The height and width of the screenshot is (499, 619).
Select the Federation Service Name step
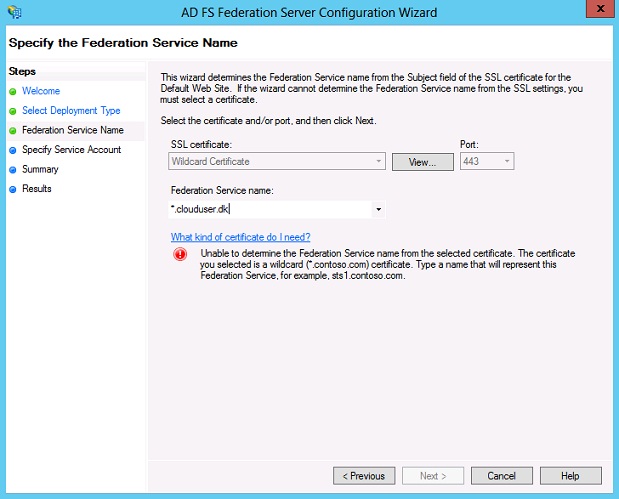(73, 130)
